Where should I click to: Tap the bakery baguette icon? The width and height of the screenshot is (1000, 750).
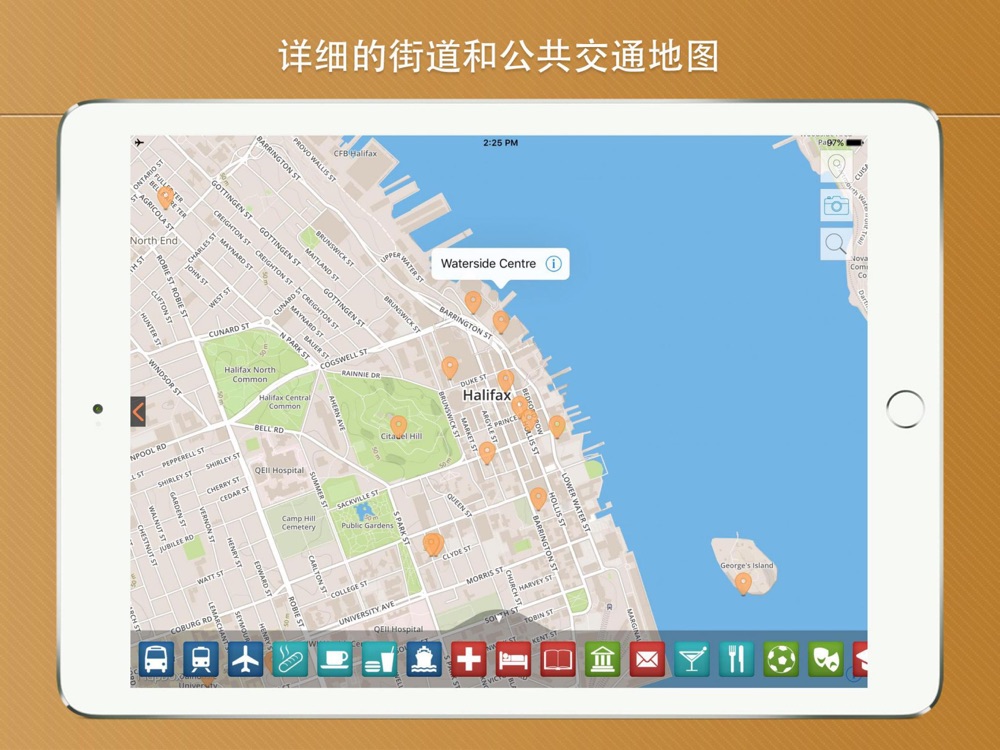290,659
